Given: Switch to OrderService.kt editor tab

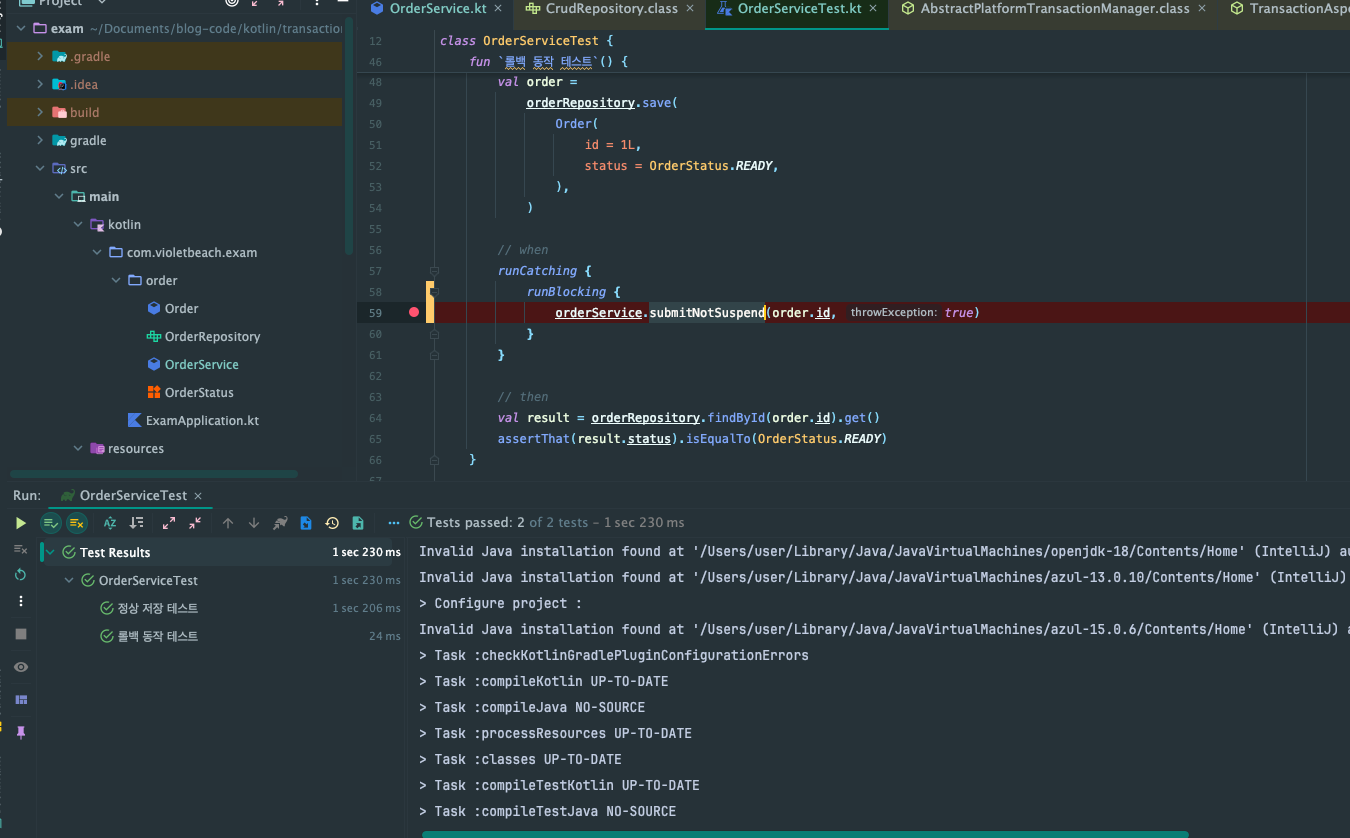Looking at the screenshot, I should click(438, 9).
